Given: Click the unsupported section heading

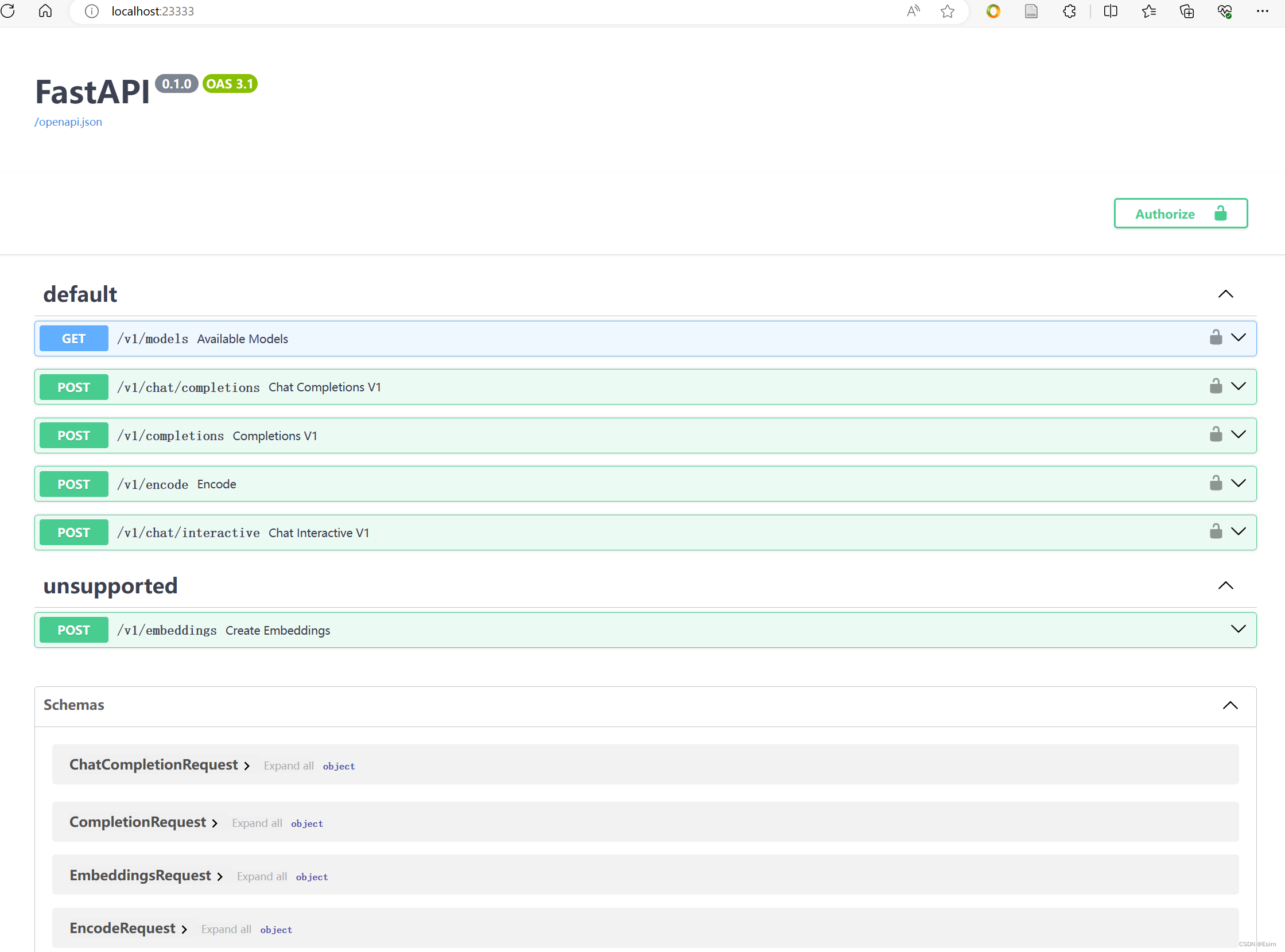Looking at the screenshot, I should (111, 585).
